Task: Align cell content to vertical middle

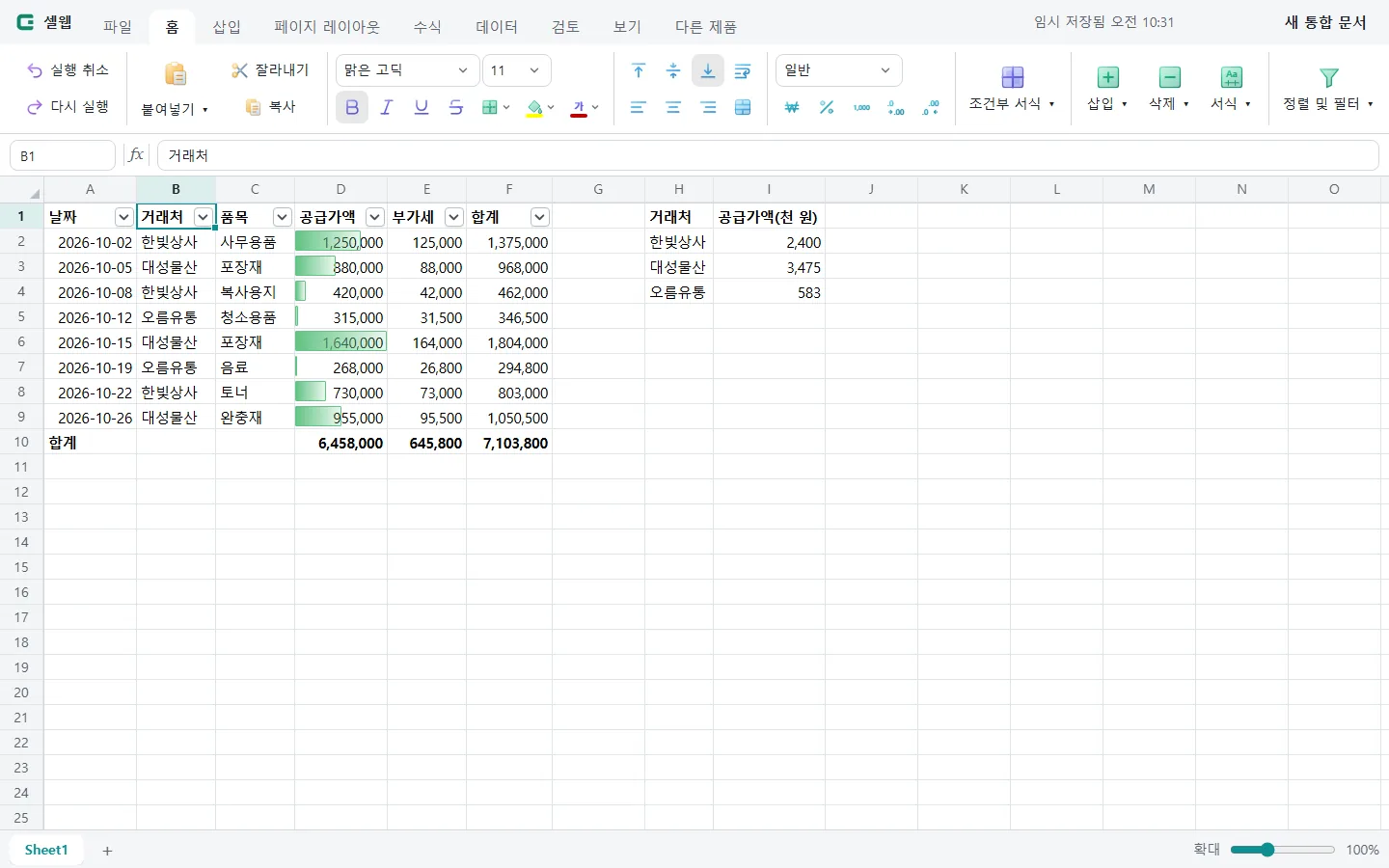Action: click(x=673, y=70)
